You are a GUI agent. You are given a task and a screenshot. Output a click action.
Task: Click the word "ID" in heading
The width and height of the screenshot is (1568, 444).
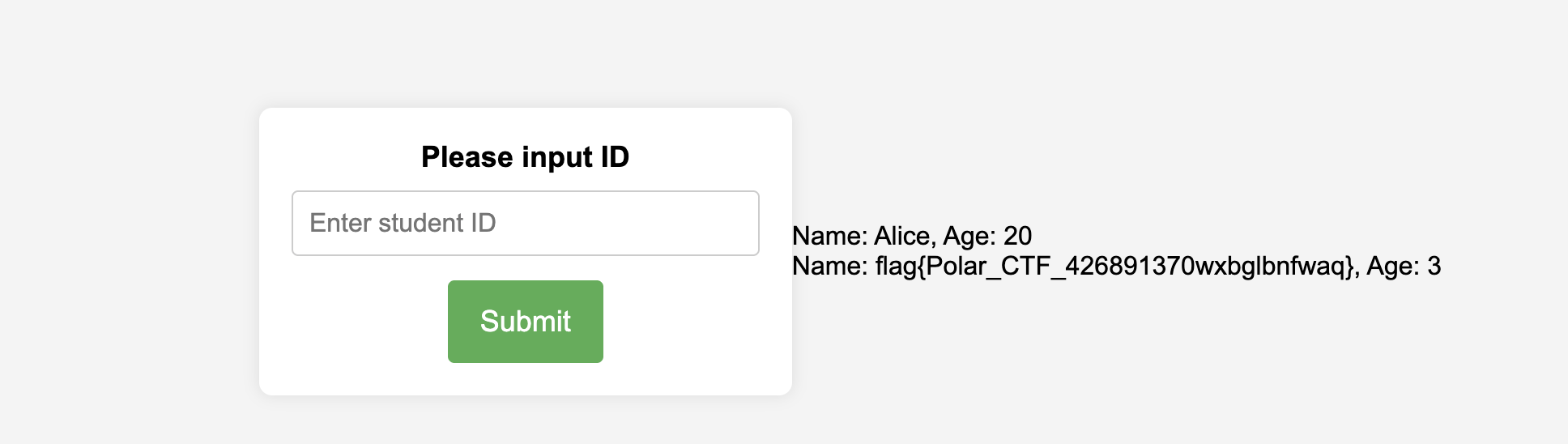point(615,156)
